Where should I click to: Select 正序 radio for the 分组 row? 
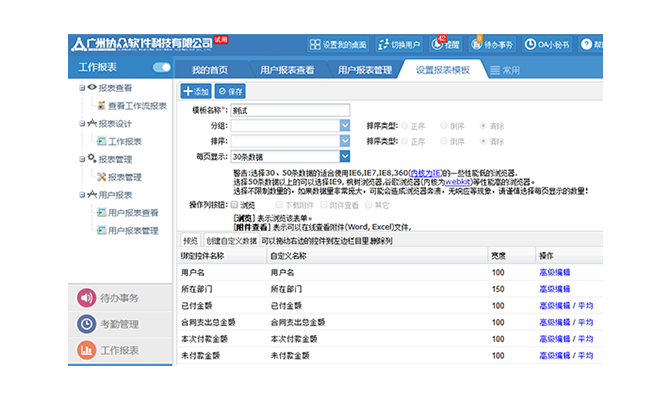402,126
